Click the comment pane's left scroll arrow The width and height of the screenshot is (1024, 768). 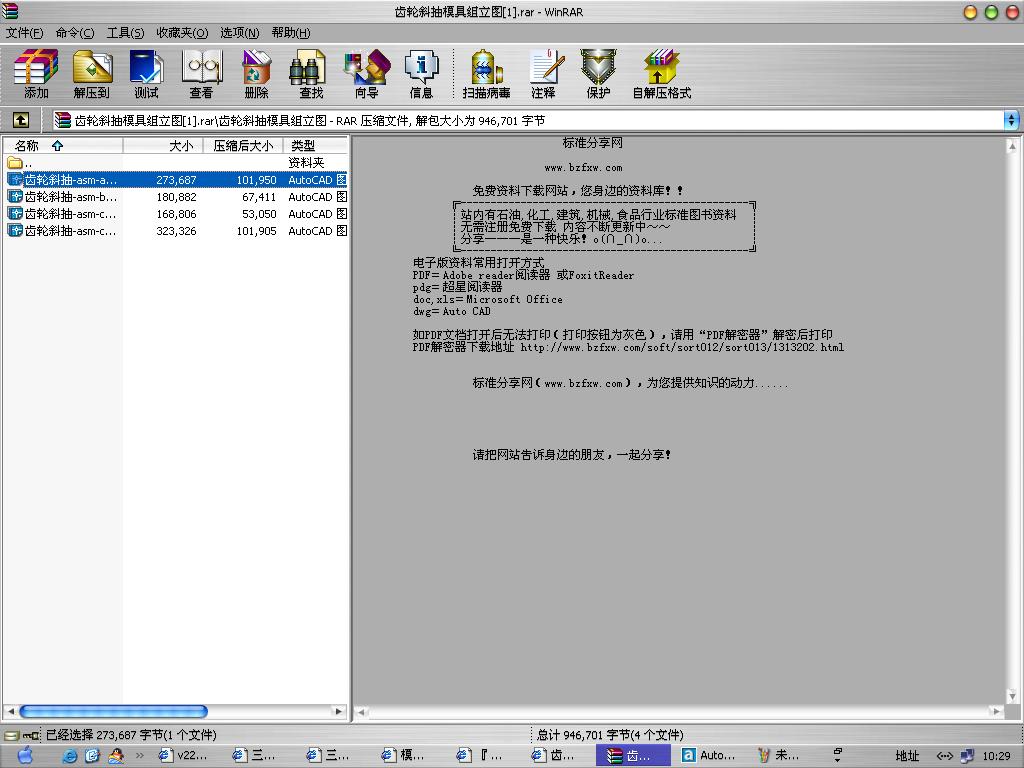point(361,712)
